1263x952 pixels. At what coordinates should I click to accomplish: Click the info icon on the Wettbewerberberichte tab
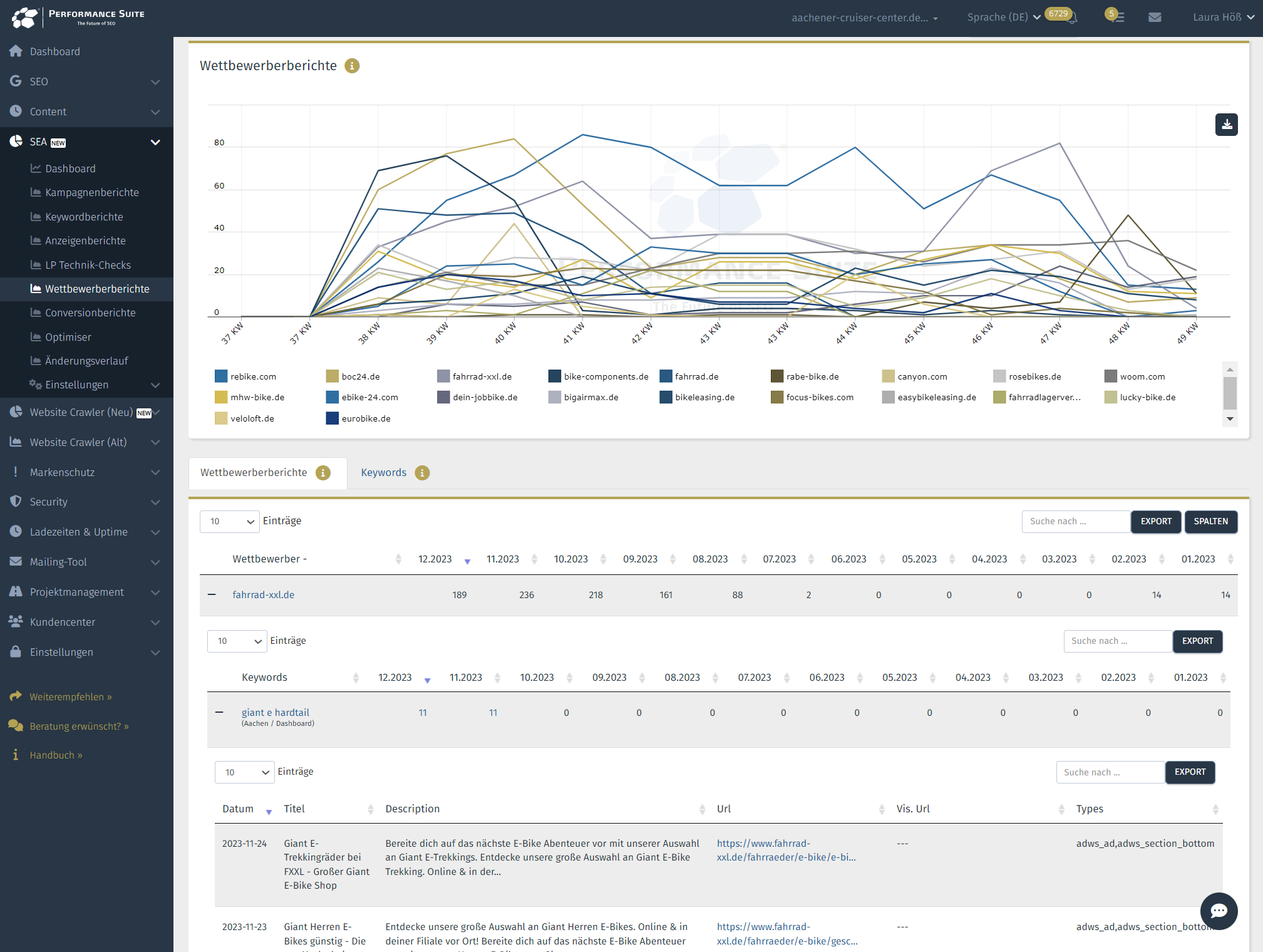click(x=323, y=473)
